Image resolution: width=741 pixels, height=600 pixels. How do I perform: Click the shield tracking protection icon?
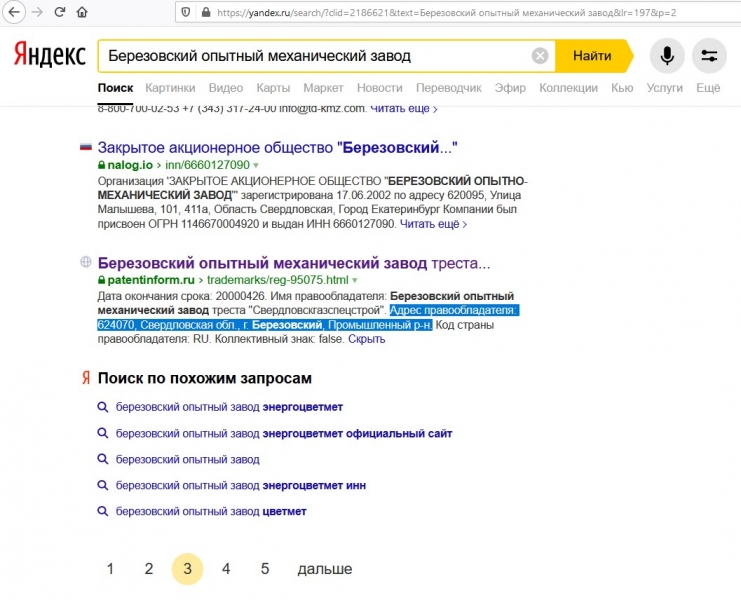click(x=184, y=12)
